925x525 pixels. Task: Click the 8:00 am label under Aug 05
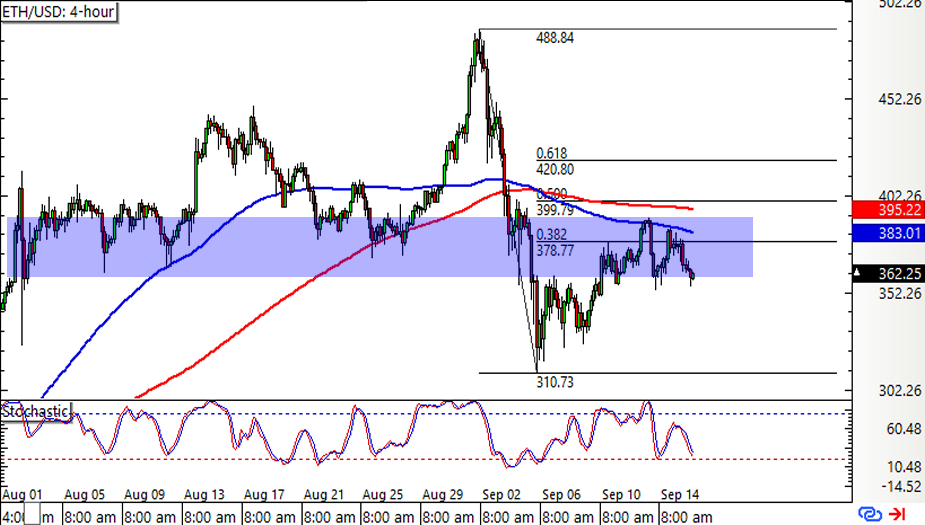point(90,517)
